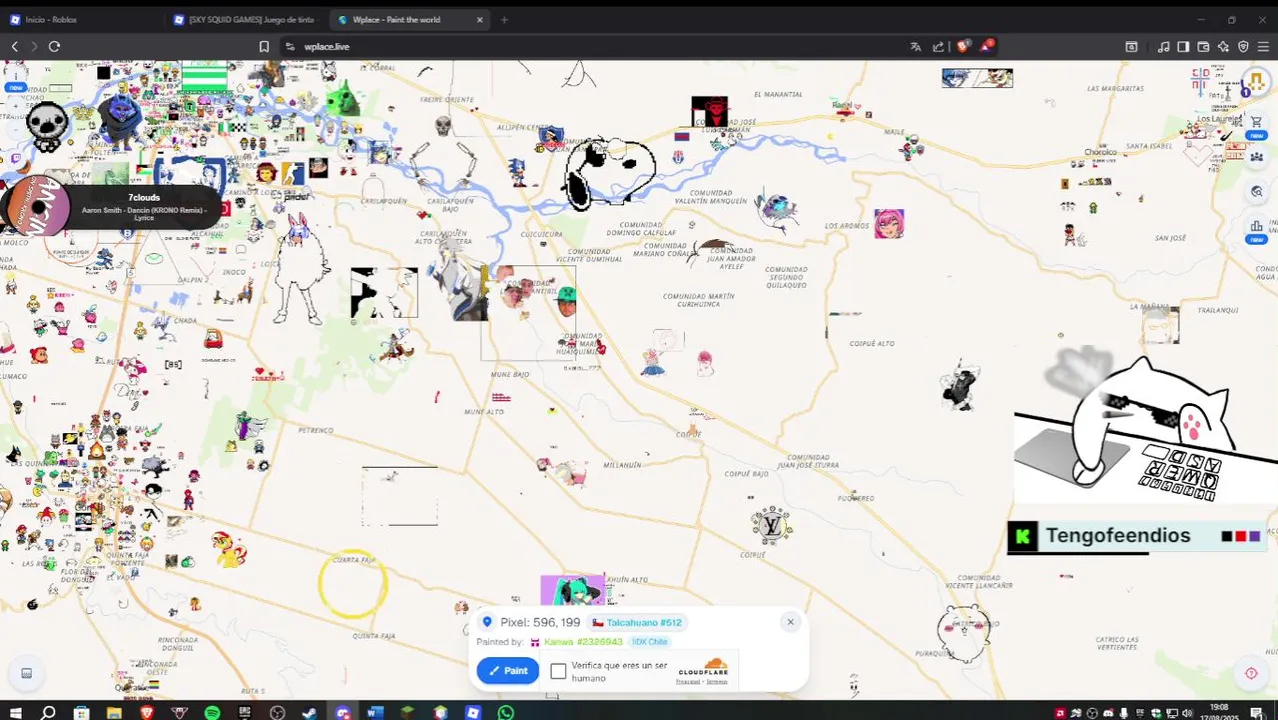Open Brave VPN shield icon
1278x720 pixels.
1243,46
